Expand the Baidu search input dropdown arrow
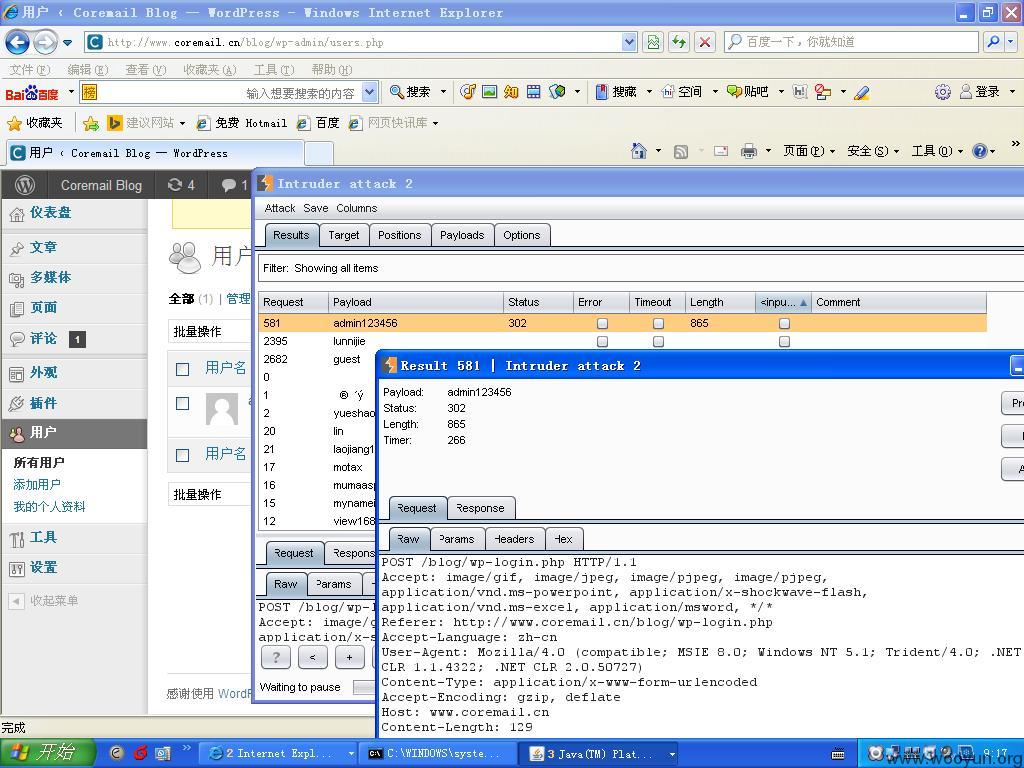Viewport: 1024px width, 768px height. pyautogui.click(x=369, y=92)
